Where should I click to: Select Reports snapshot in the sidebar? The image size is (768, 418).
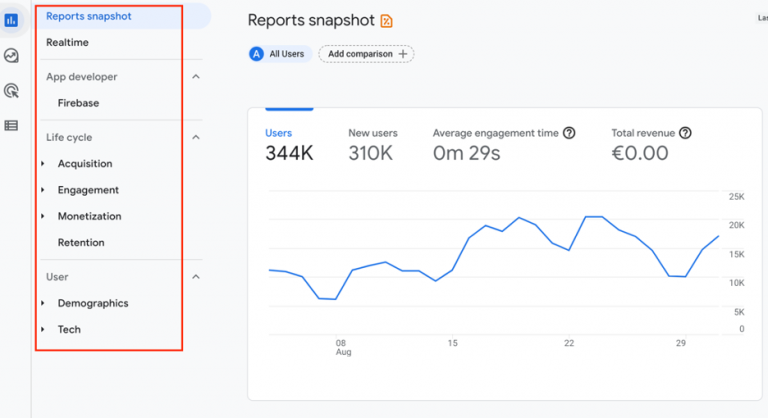tap(89, 16)
